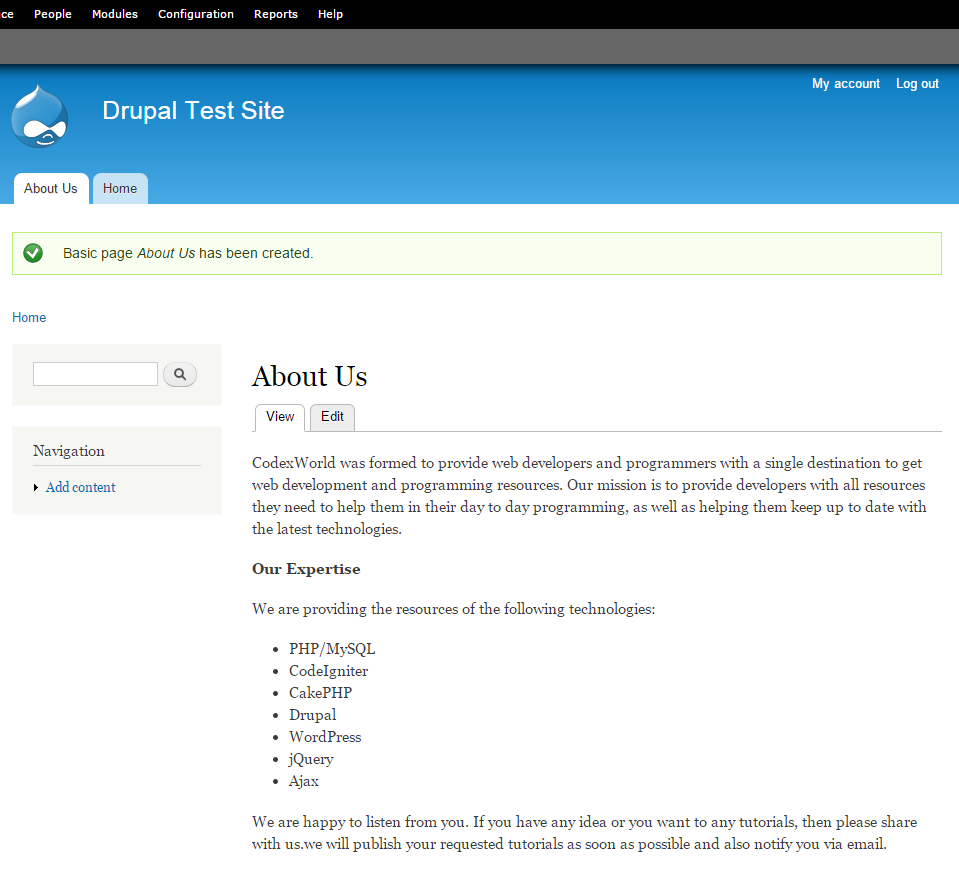Expand the Add content arrow bullet

pos(36,487)
